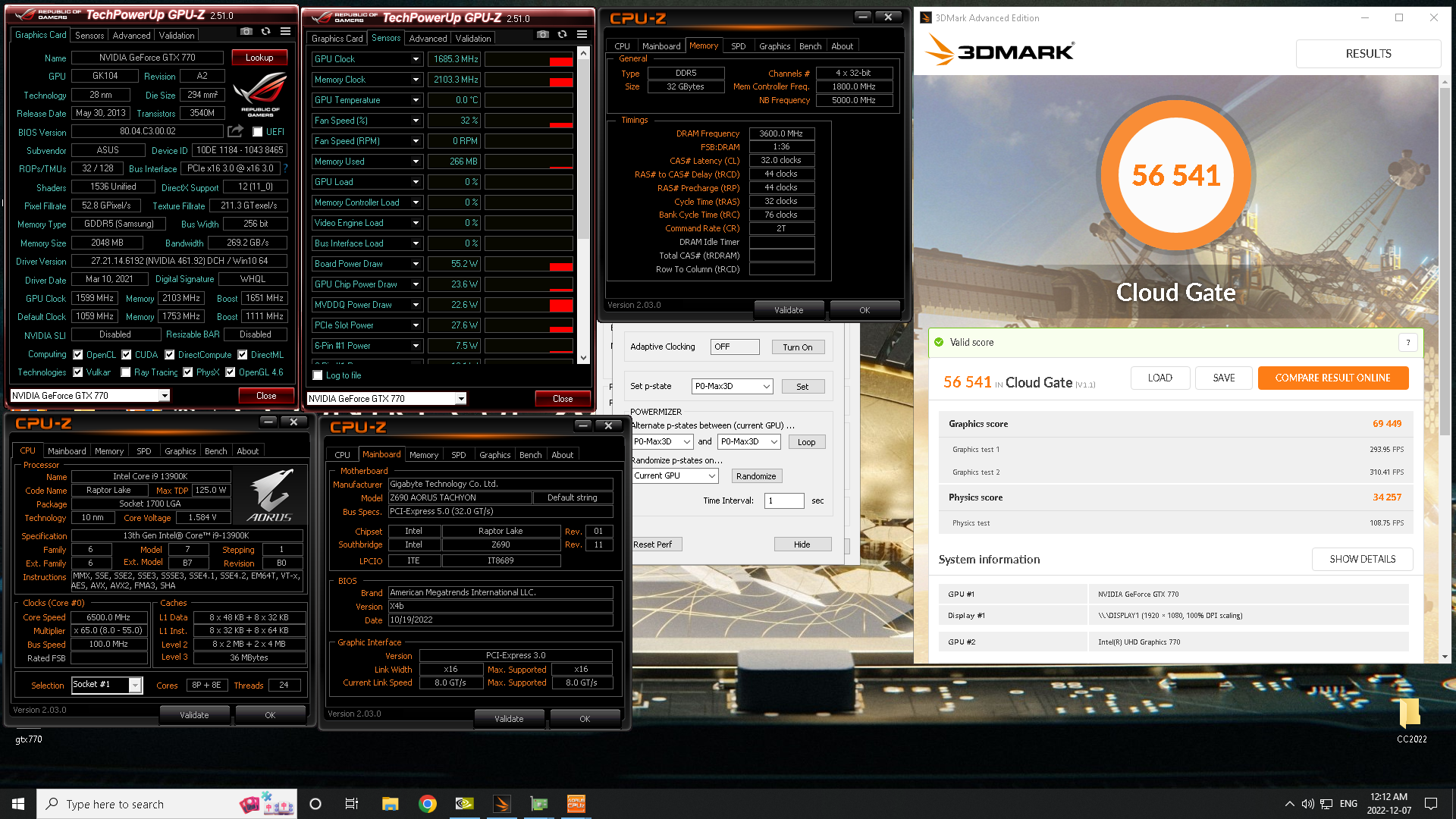Open Cortana circle icon on taskbar
The height and width of the screenshot is (819, 1456).
[x=315, y=804]
